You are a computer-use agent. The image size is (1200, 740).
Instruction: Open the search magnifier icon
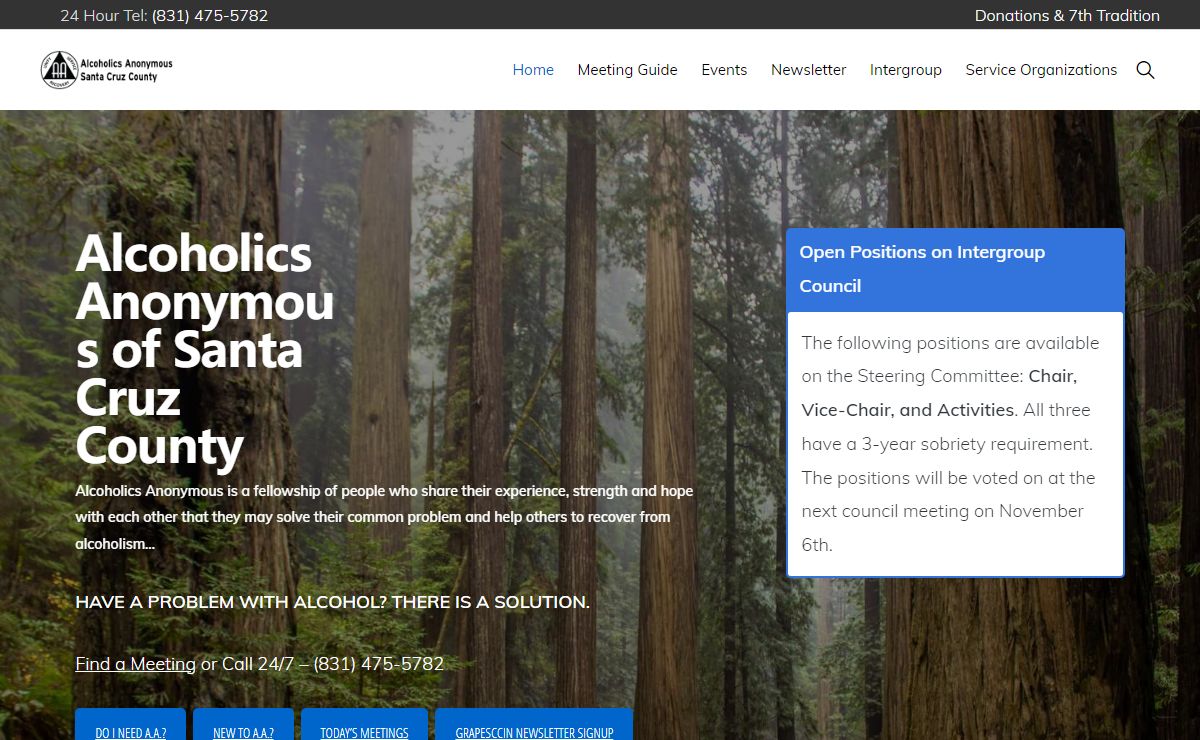(x=1145, y=70)
